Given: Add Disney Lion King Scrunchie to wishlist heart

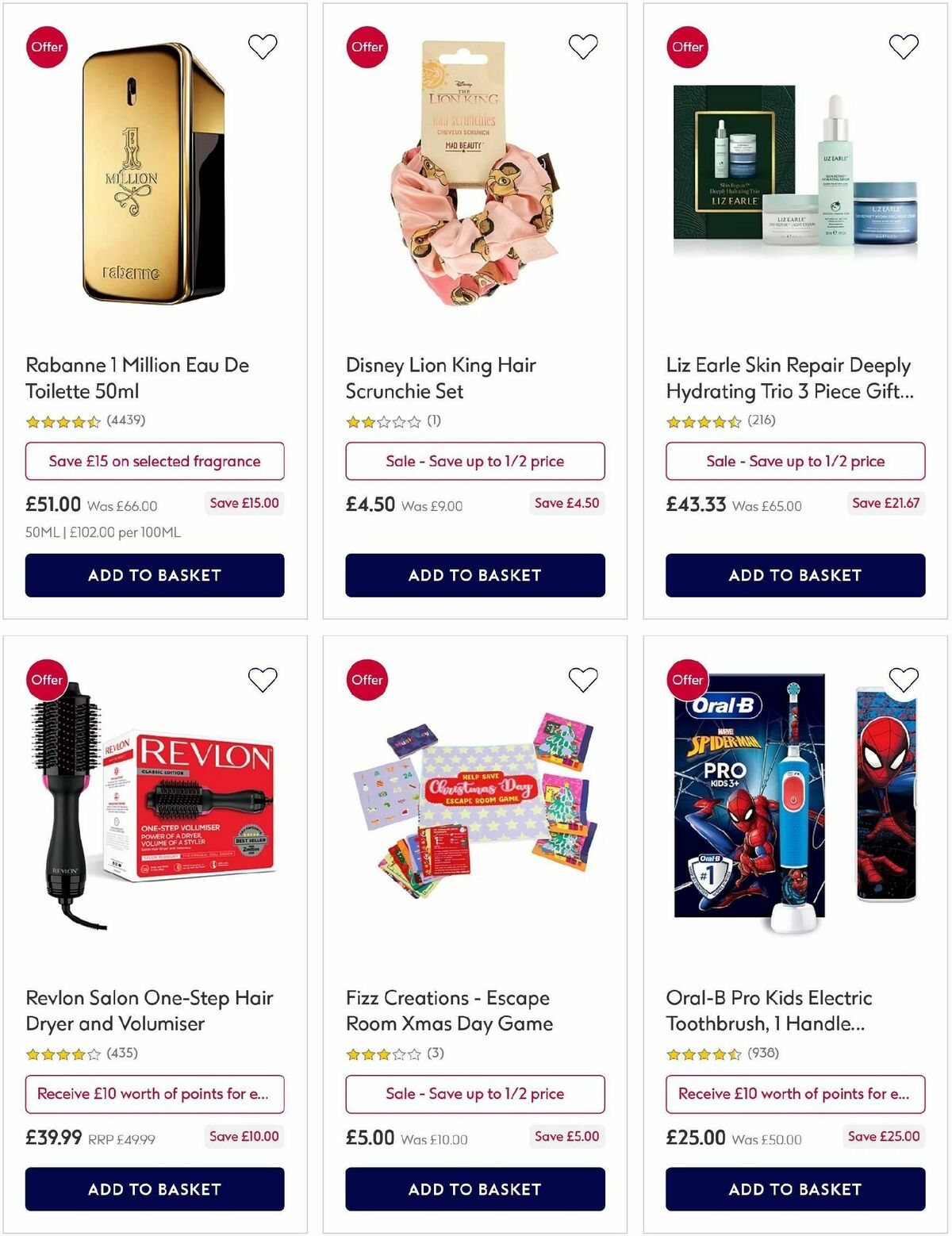Looking at the screenshot, I should point(583,46).
